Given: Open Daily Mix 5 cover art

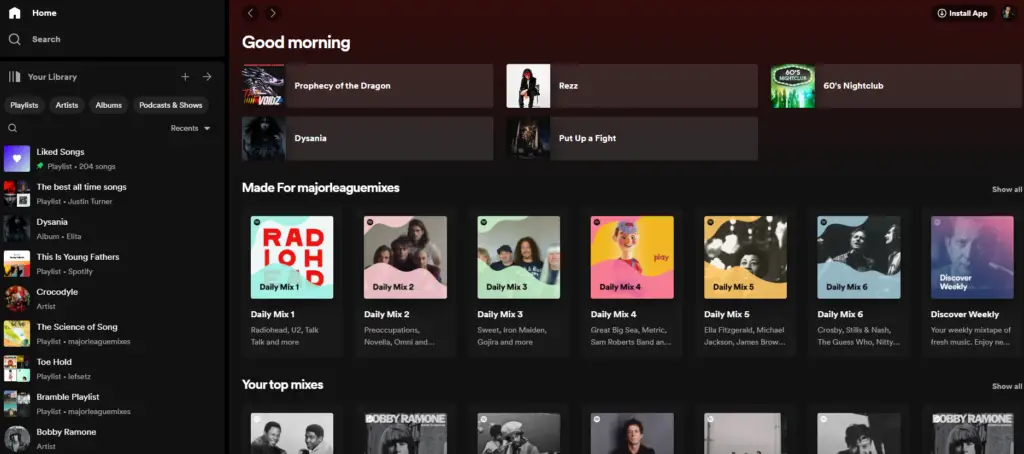Looking at the screenshot, I should coord(745,257).
